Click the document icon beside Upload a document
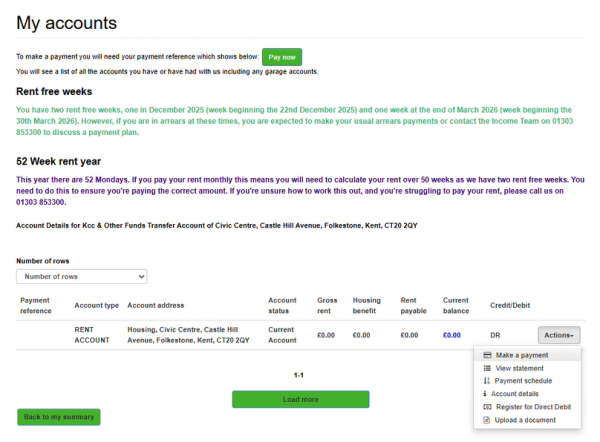Viewport: 600px width, 442px height. click(x=486, y=420)
